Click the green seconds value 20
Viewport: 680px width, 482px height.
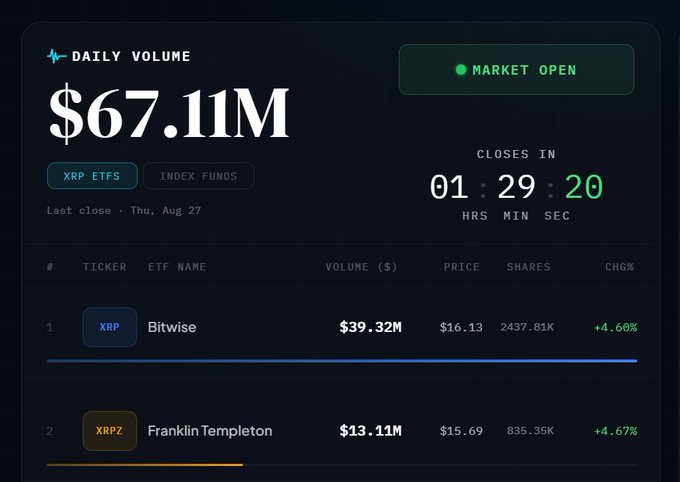click(x=584, y=187)
